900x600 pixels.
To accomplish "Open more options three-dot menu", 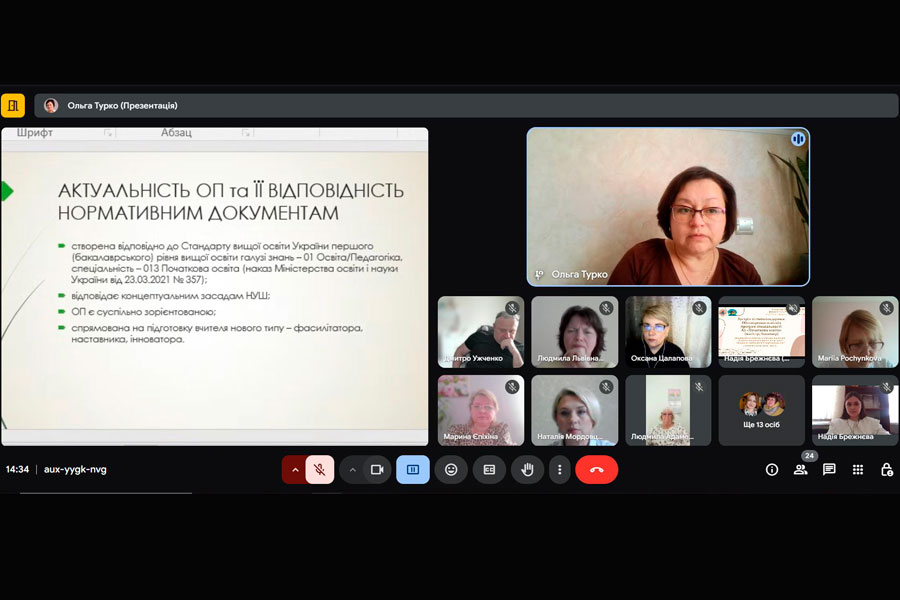I will pyautogui.click(x=560, y=470).
